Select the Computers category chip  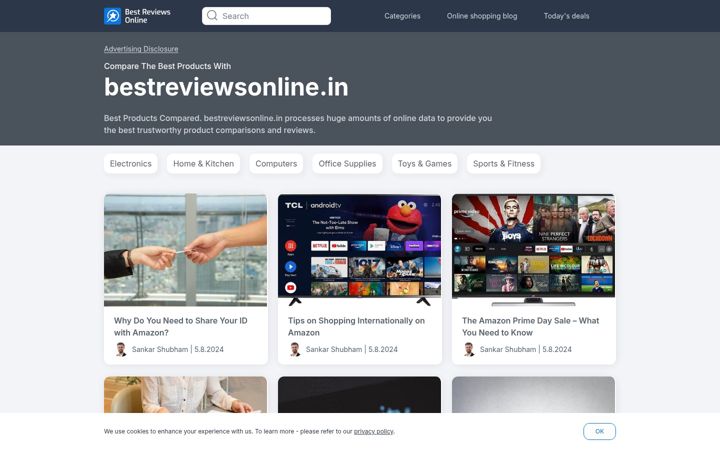coord(276,163)
